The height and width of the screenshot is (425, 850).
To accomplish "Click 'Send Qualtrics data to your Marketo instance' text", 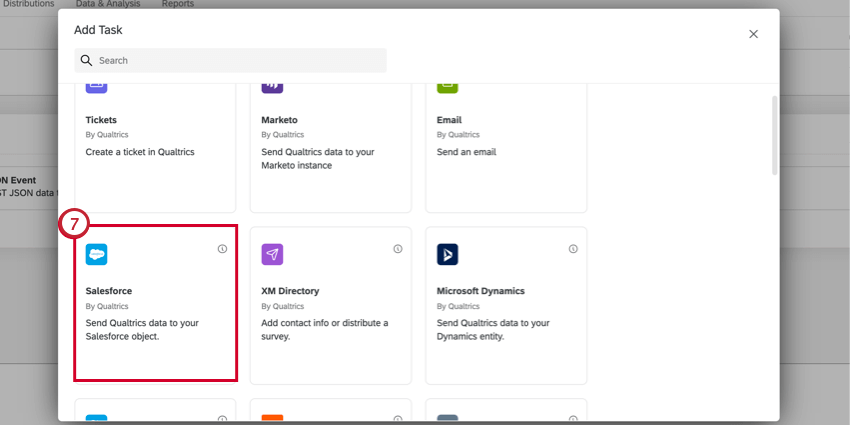I will [x=318, y=159].
